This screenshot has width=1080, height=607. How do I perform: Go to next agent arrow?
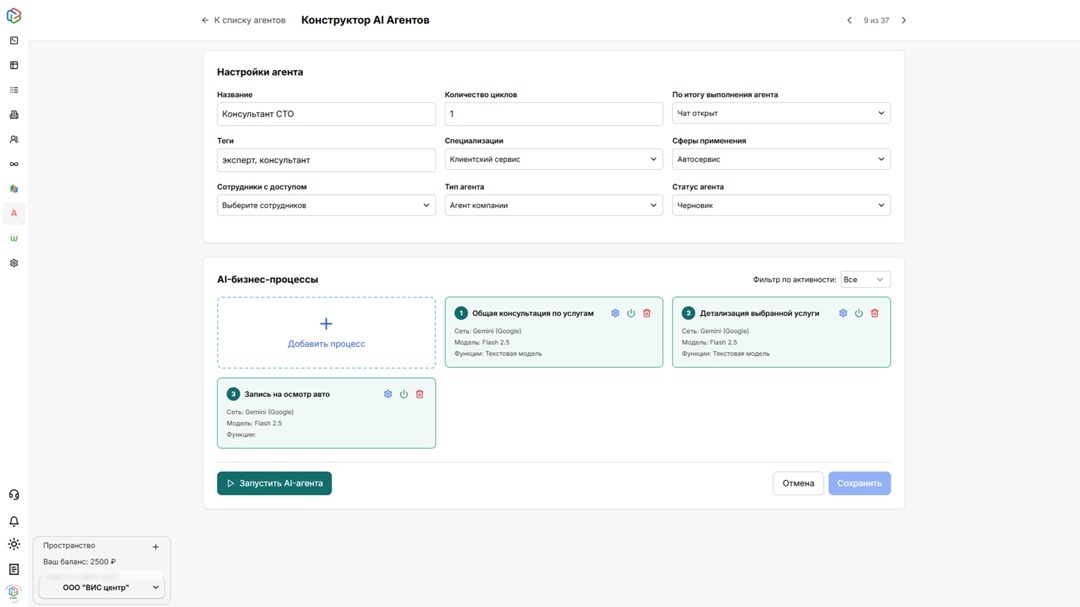click(904, 20)
